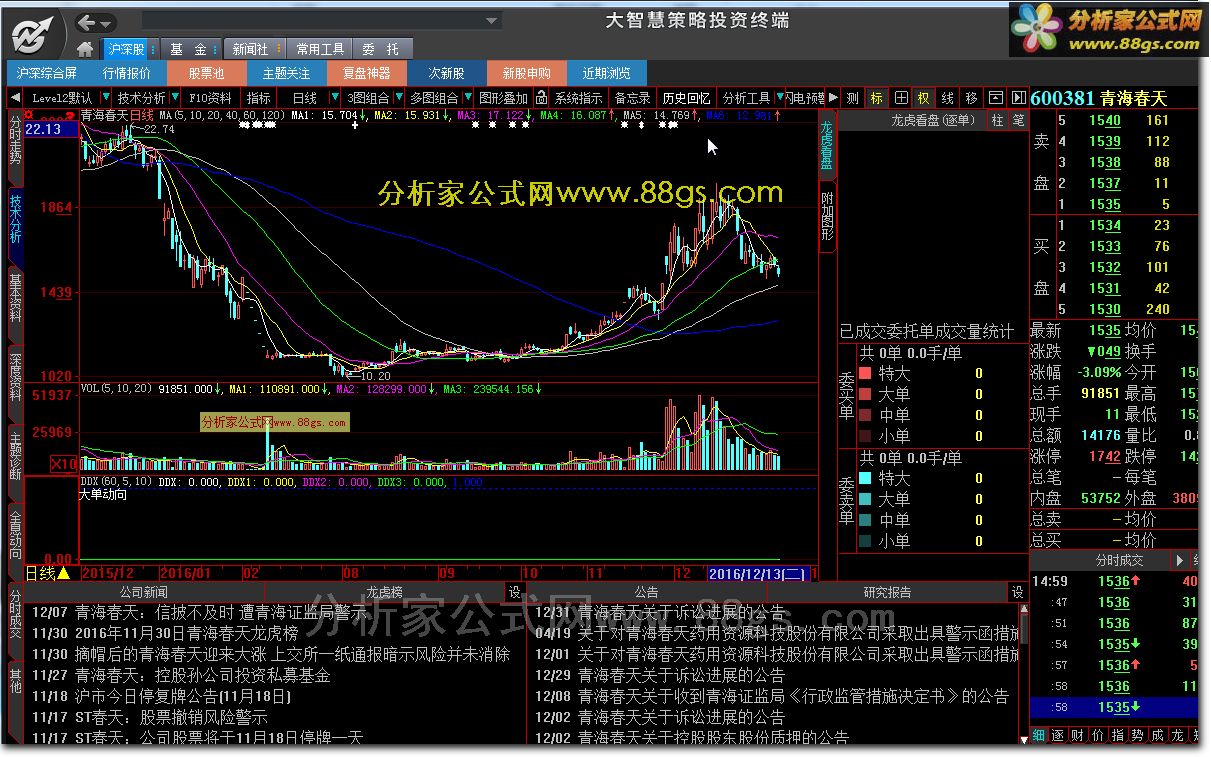Select the 细 bottom tab
This screenshot has height=757, width=1211.
[x=1039, y=735]
